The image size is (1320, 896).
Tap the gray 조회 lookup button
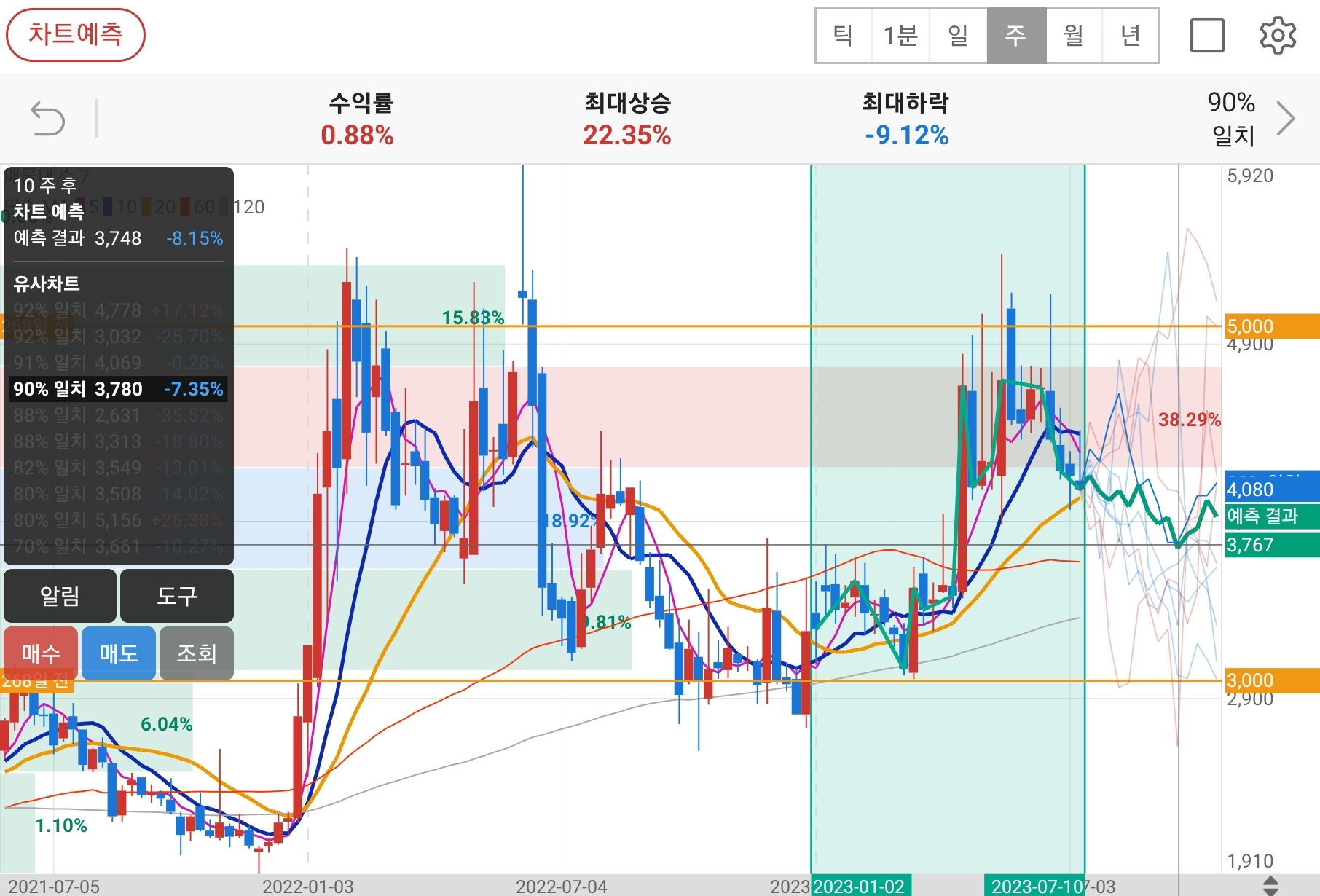tap(197, 653)
